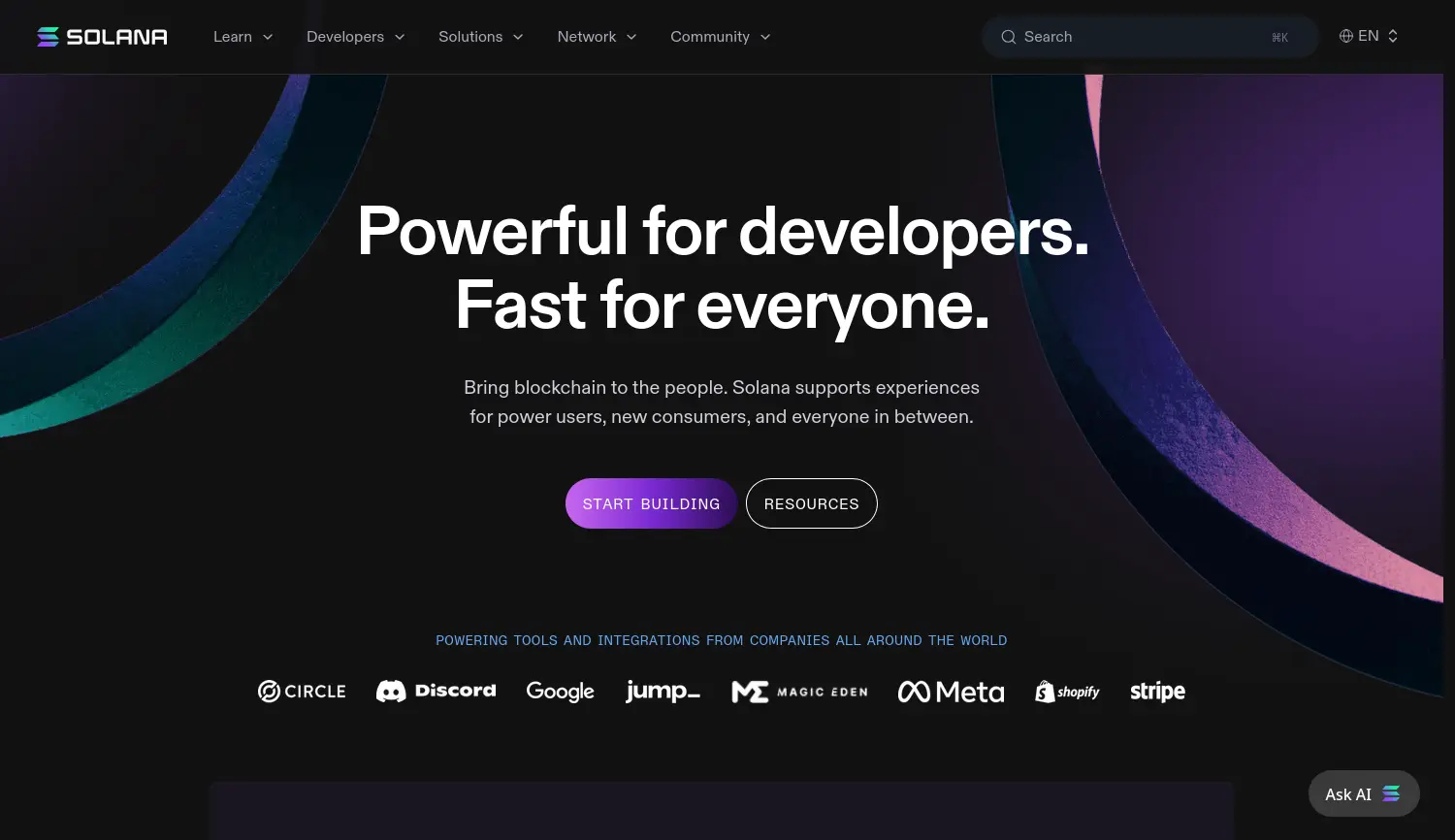Click the search magnifier icon
1455x840 pixels.
pyautogui.click(x=1009, y=37)
